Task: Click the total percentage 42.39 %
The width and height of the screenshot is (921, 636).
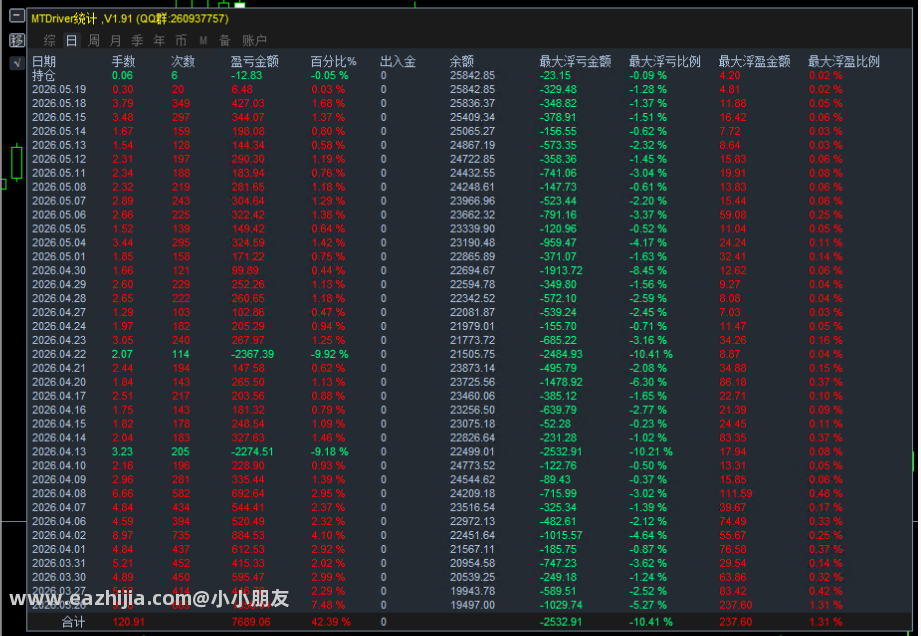Action: (331, 622)
